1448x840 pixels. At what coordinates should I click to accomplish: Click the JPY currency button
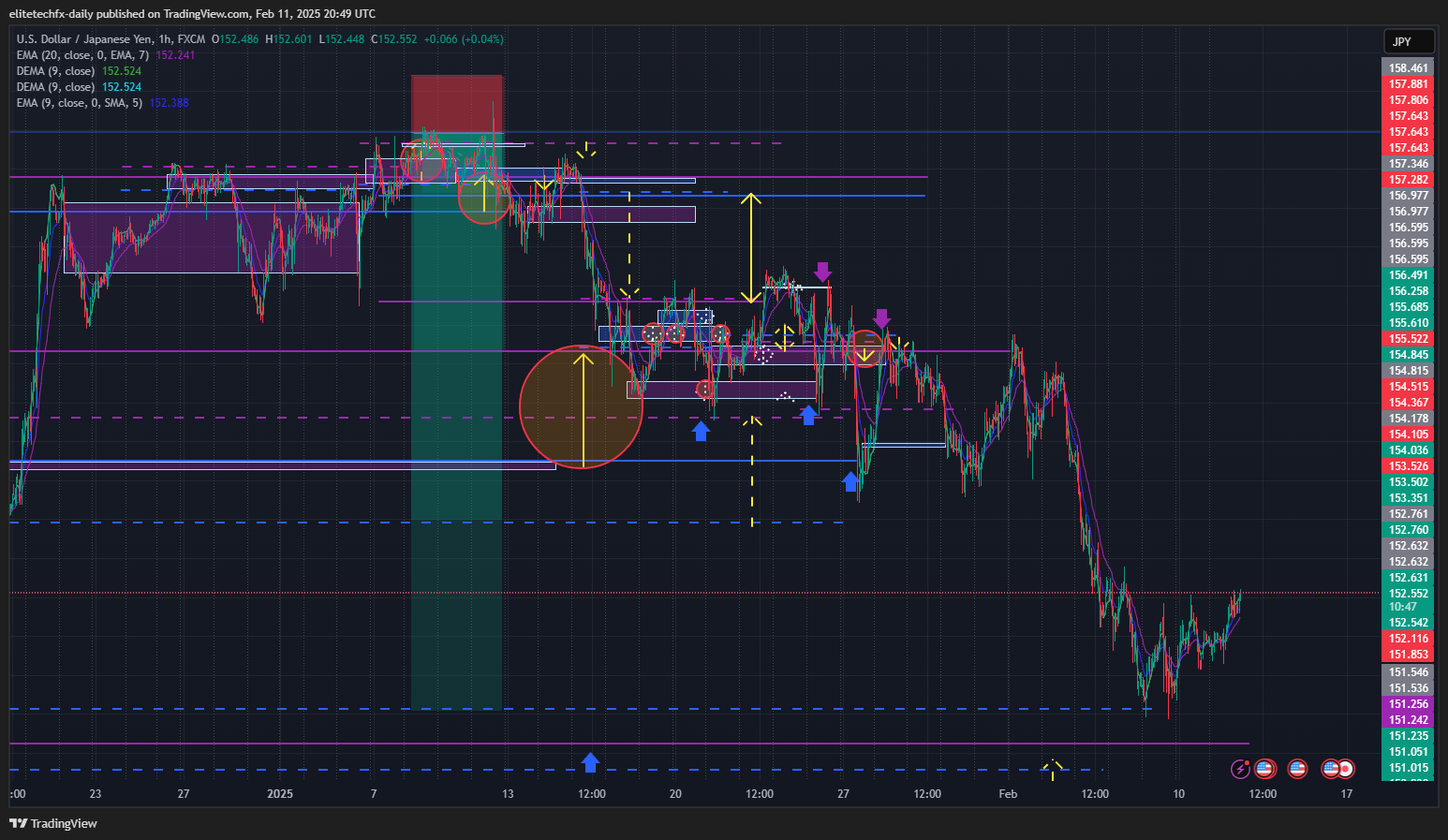(x=1409, y=41)
